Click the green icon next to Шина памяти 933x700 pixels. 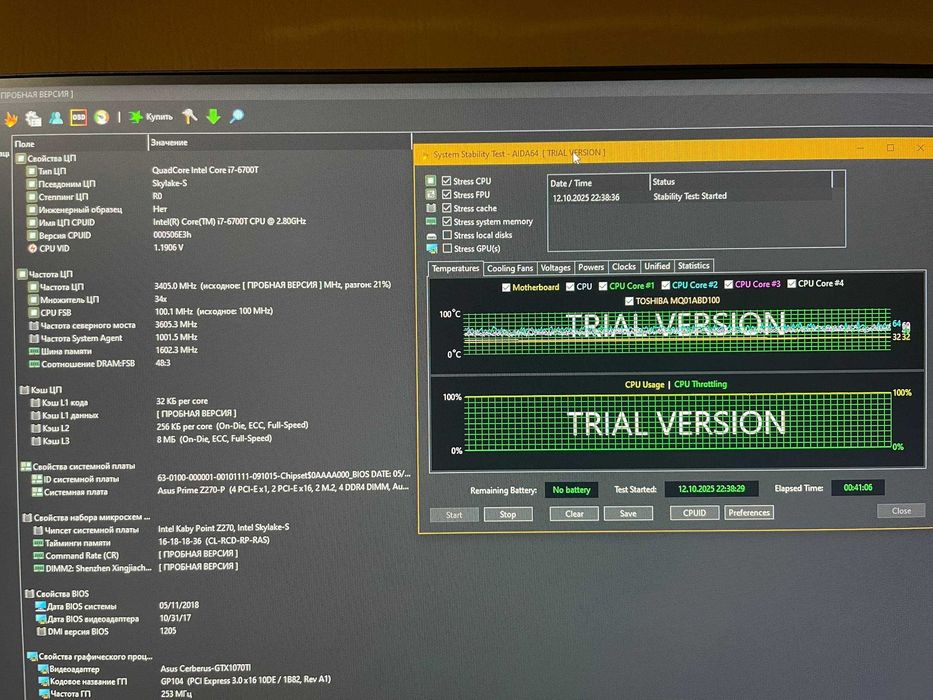point(35,351)
